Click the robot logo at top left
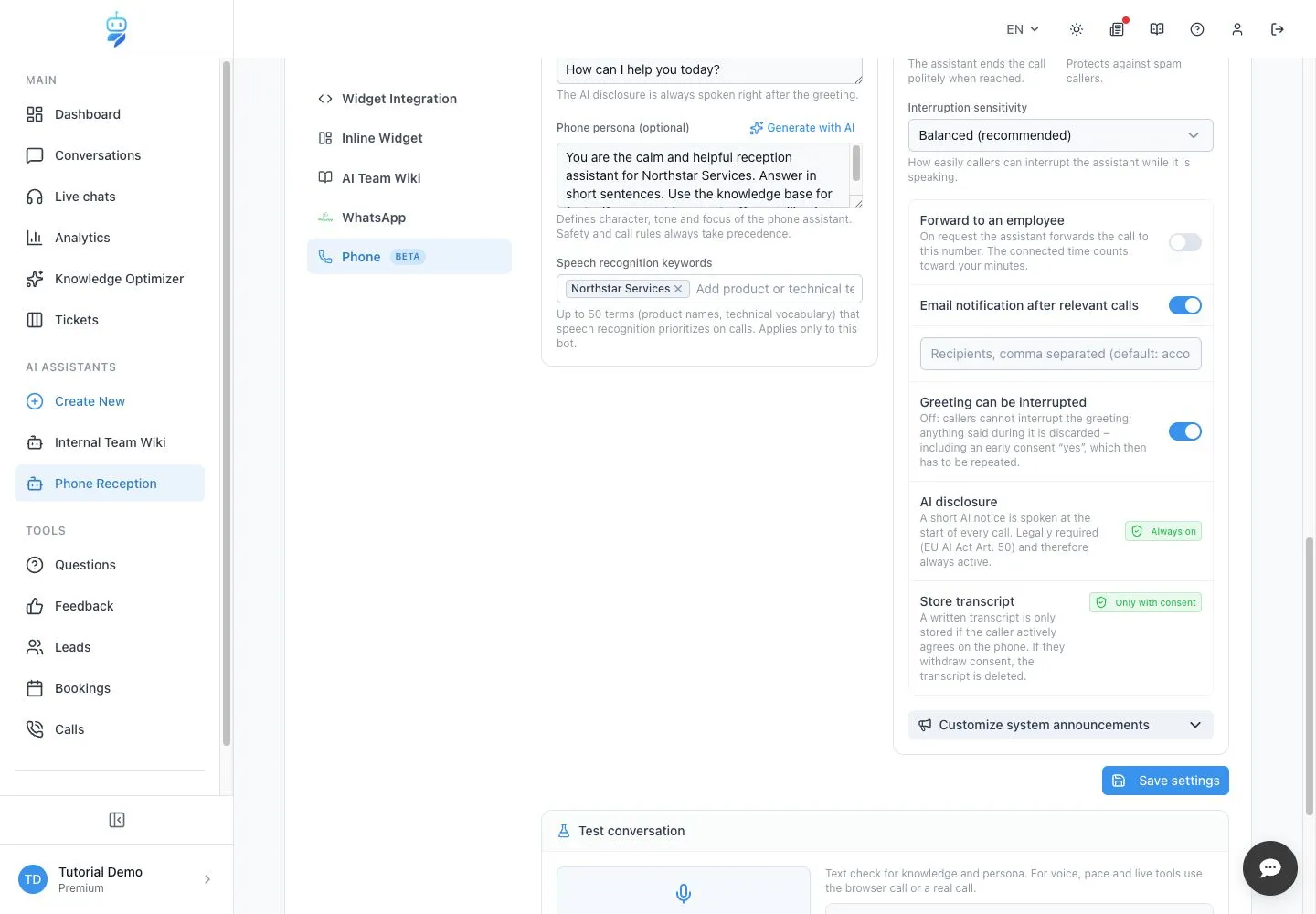 point(116,29)
